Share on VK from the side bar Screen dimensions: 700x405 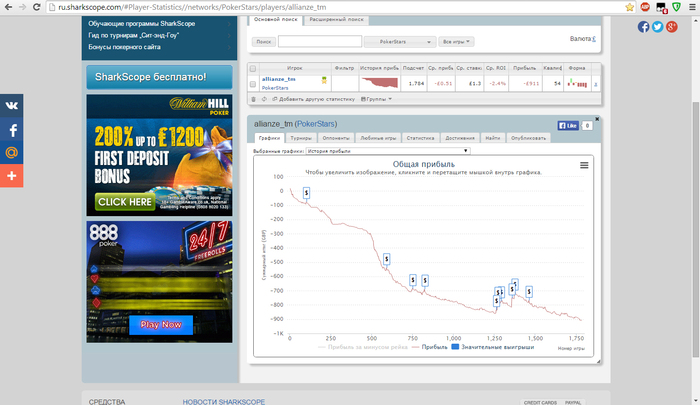pos(12,105)
